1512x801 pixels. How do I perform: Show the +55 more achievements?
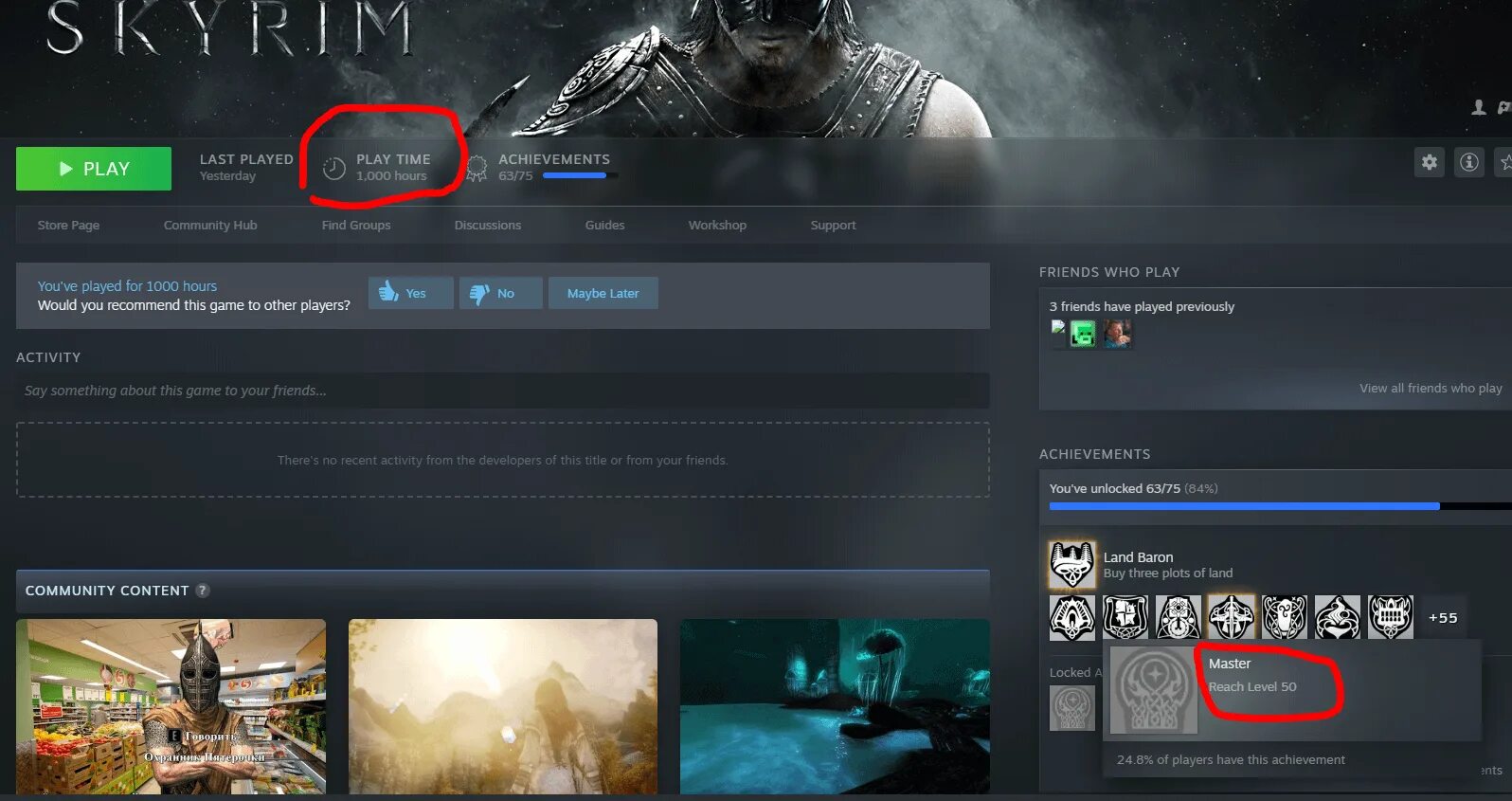[x=1443, y=618]
